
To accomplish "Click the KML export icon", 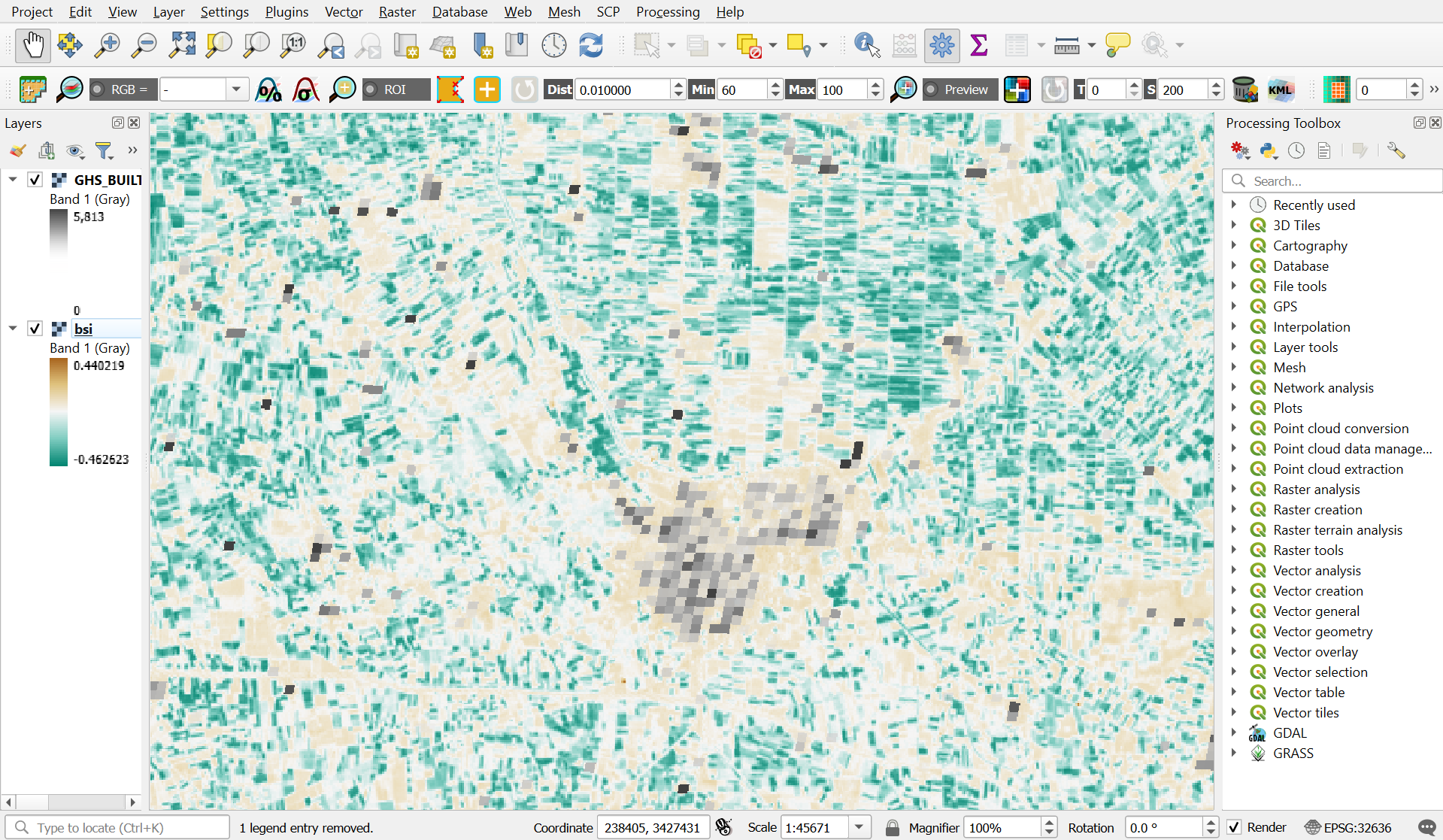I will [1280, 89].
